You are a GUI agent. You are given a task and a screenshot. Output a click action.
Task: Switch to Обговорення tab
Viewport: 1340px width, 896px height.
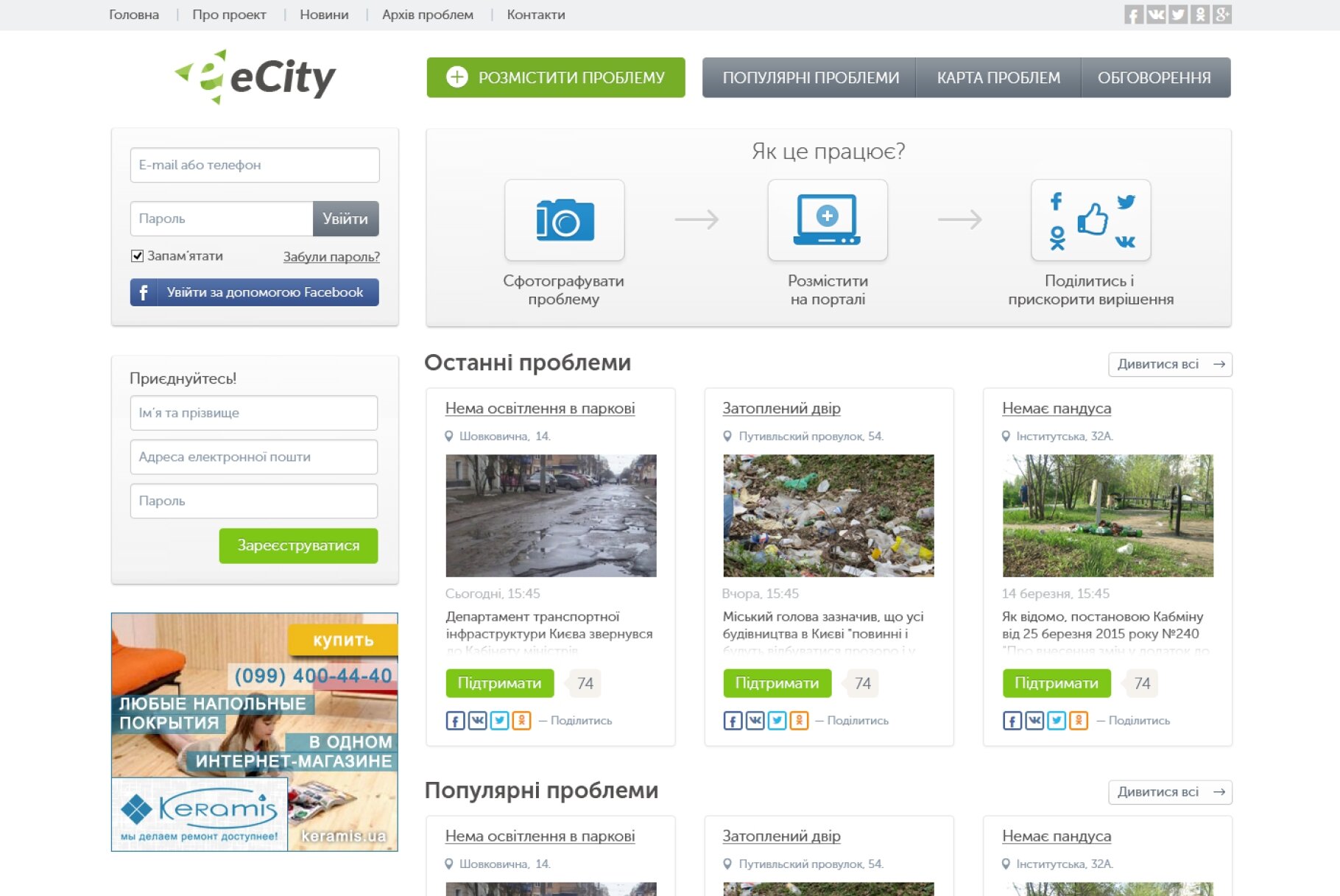coord(1155,77)
